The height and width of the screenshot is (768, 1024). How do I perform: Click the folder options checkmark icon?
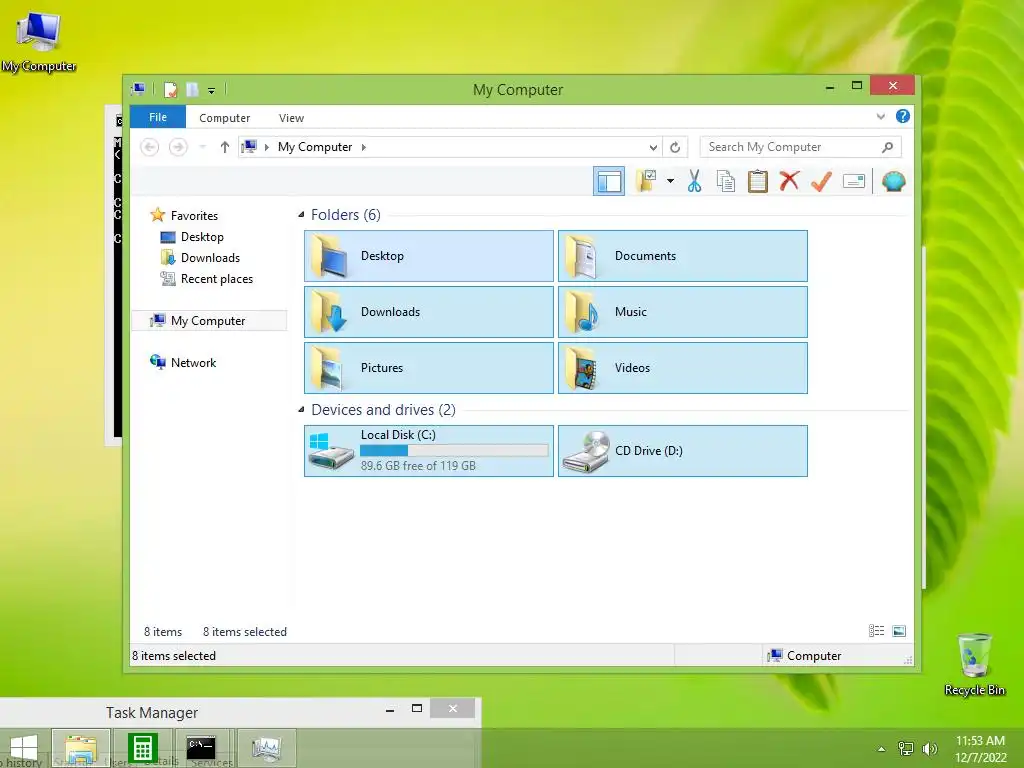point(646,181)
